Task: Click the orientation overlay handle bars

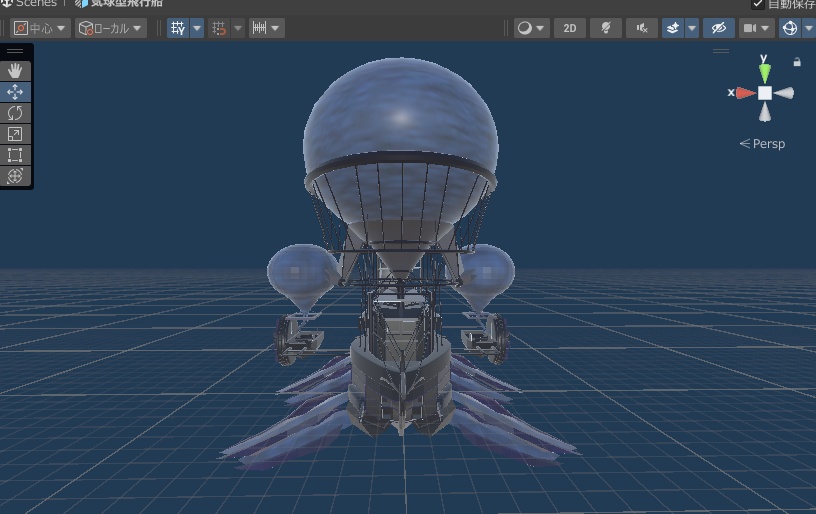Action: click(x=721, y=51)
